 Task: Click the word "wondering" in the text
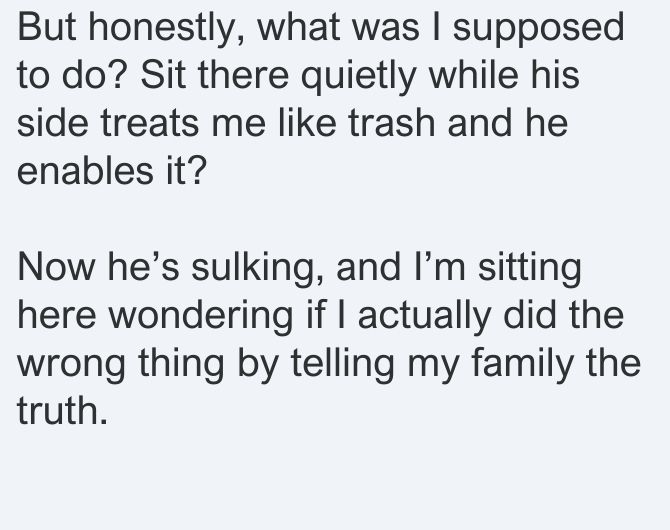point(200,316)
